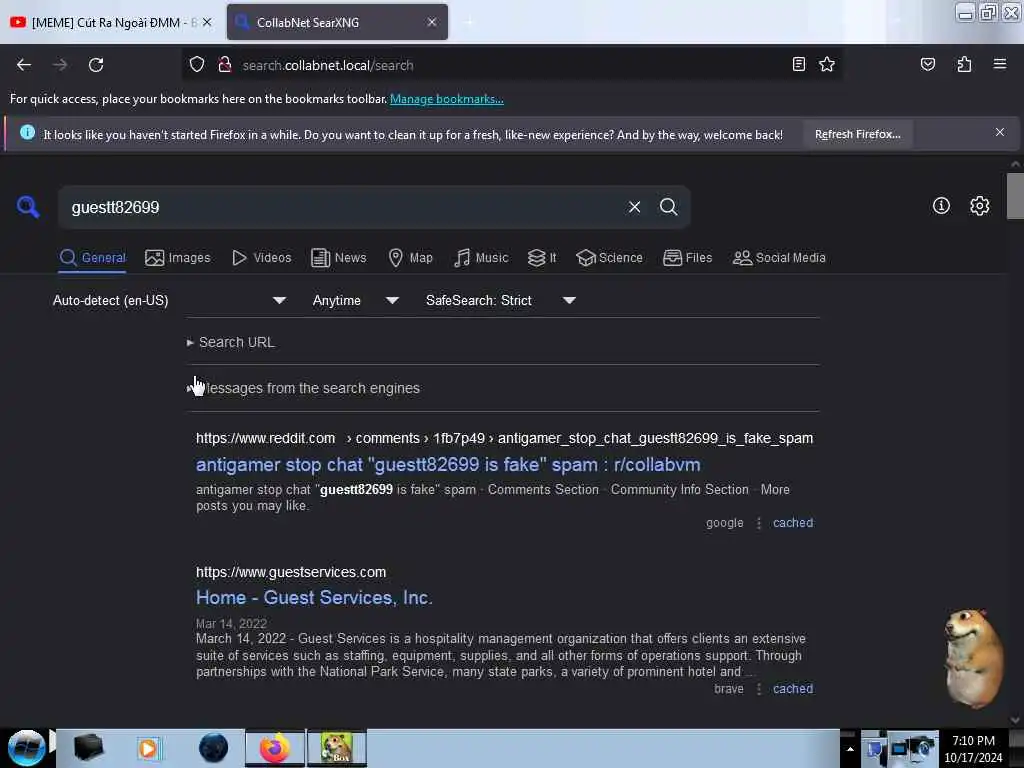
Task: Open SearXNG preferences gear icon
Action: coord(979,206)
